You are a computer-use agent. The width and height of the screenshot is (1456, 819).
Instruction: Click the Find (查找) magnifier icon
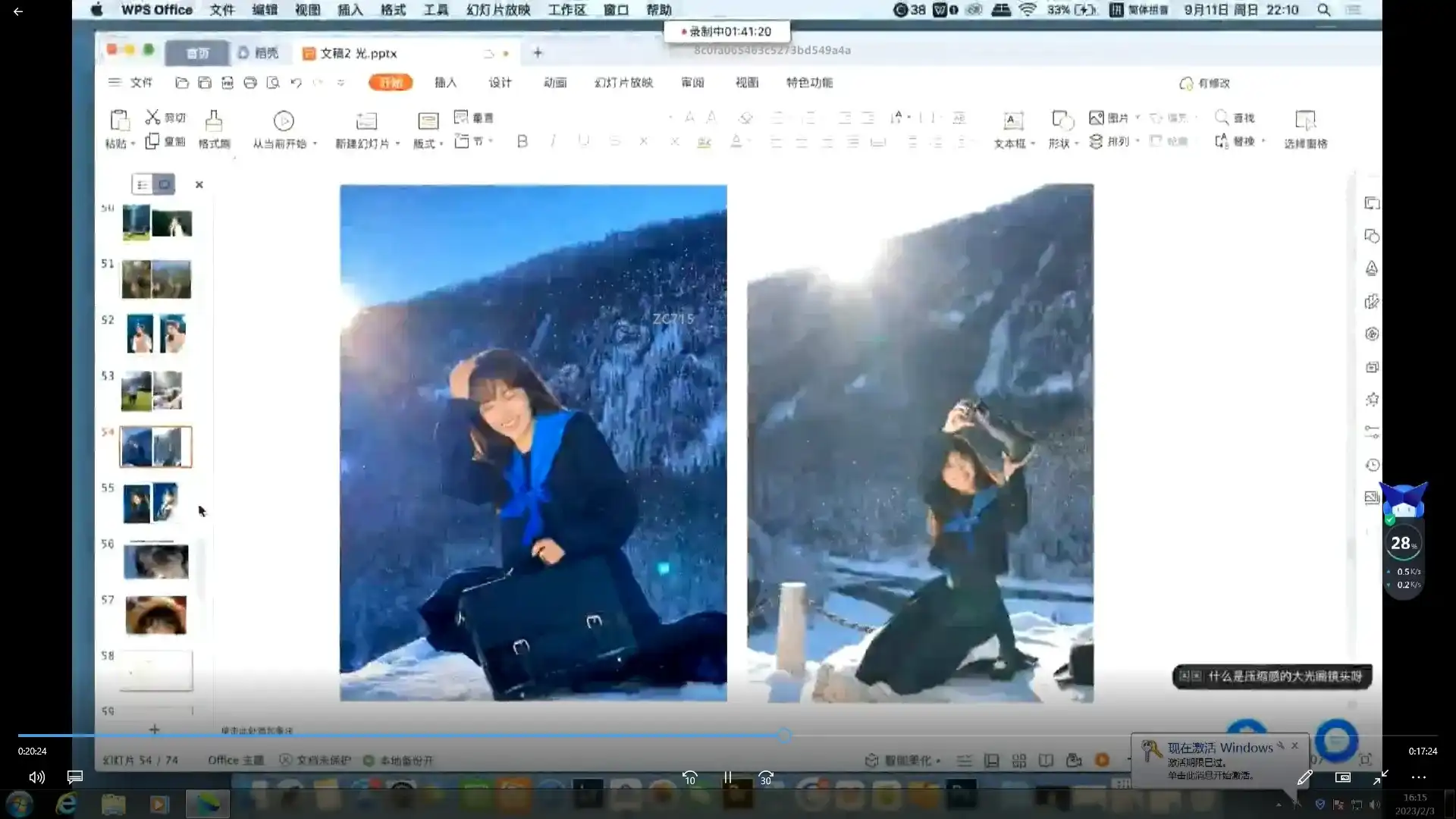click(x=1222, y=118)
